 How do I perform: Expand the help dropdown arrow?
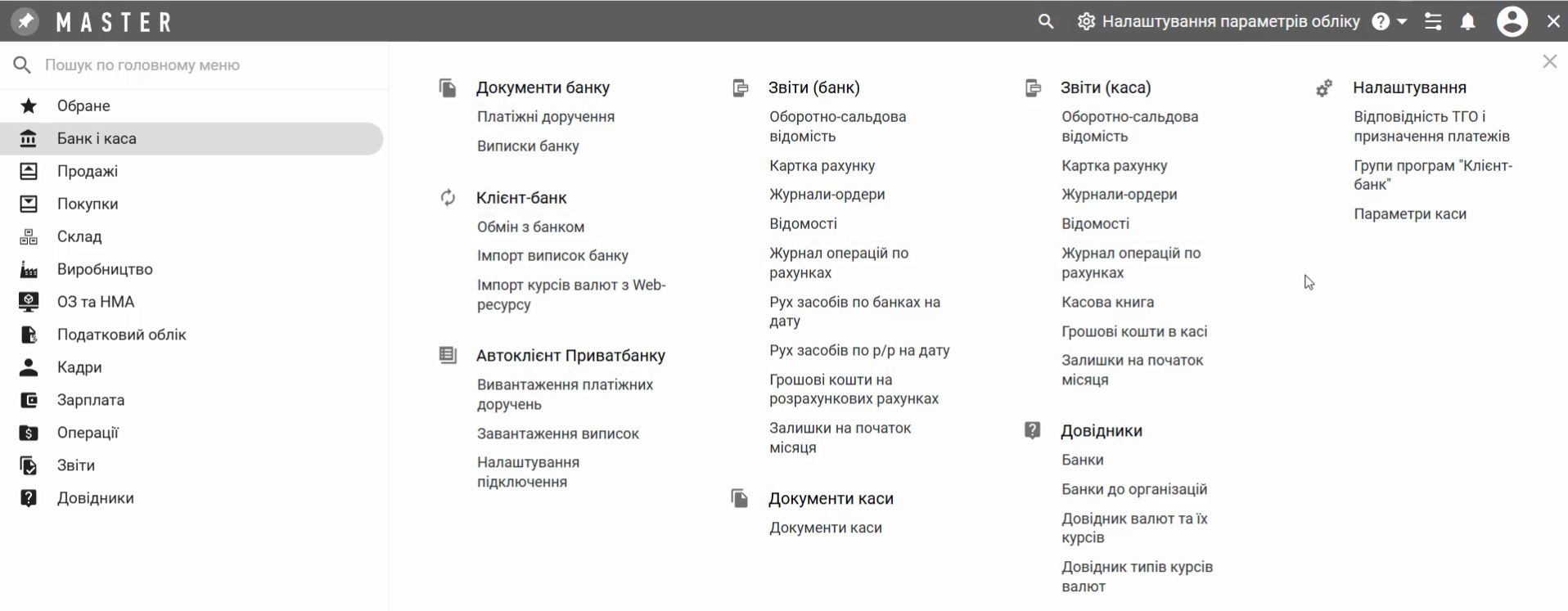coord(1402,21)
